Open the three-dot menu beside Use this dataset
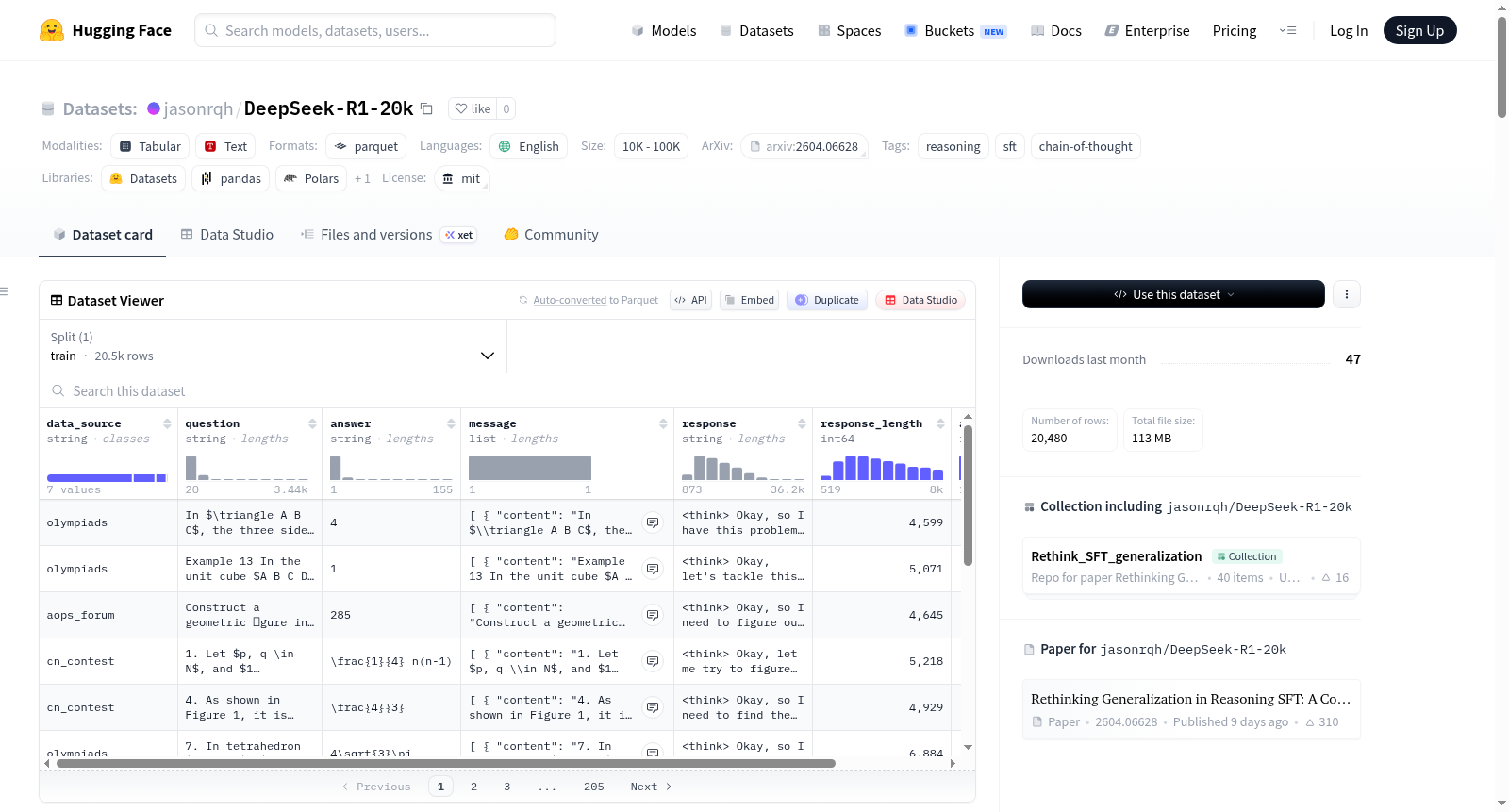Viewport: 1509px width, 812px height. [x=1346, y=294]
